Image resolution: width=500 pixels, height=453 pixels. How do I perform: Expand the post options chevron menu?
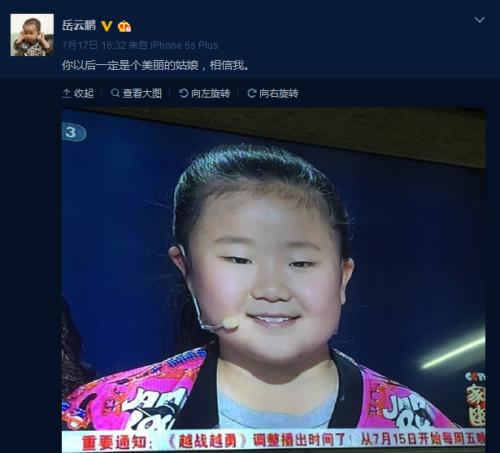pyautogui.click(x=479, y=20)
